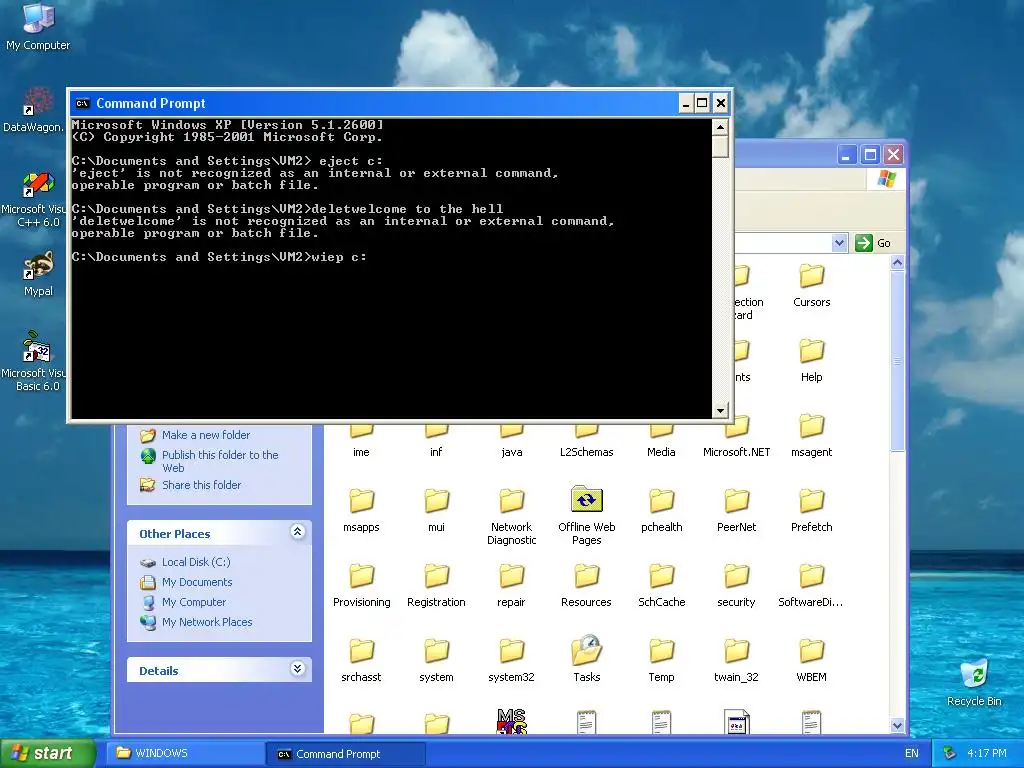1024x768 pixels.
Task: Go to Local Disk (C:)
Action: tap(196, 562)
